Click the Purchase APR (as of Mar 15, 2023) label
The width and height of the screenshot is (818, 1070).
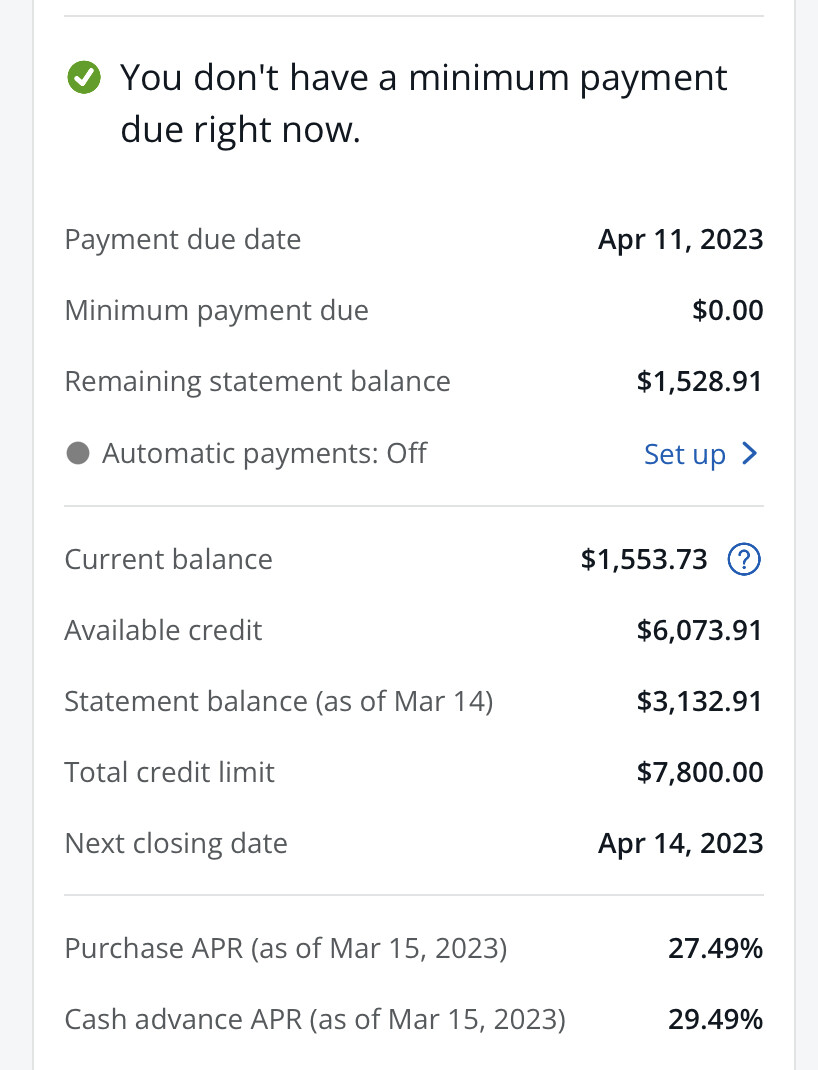tap(286, 949)
